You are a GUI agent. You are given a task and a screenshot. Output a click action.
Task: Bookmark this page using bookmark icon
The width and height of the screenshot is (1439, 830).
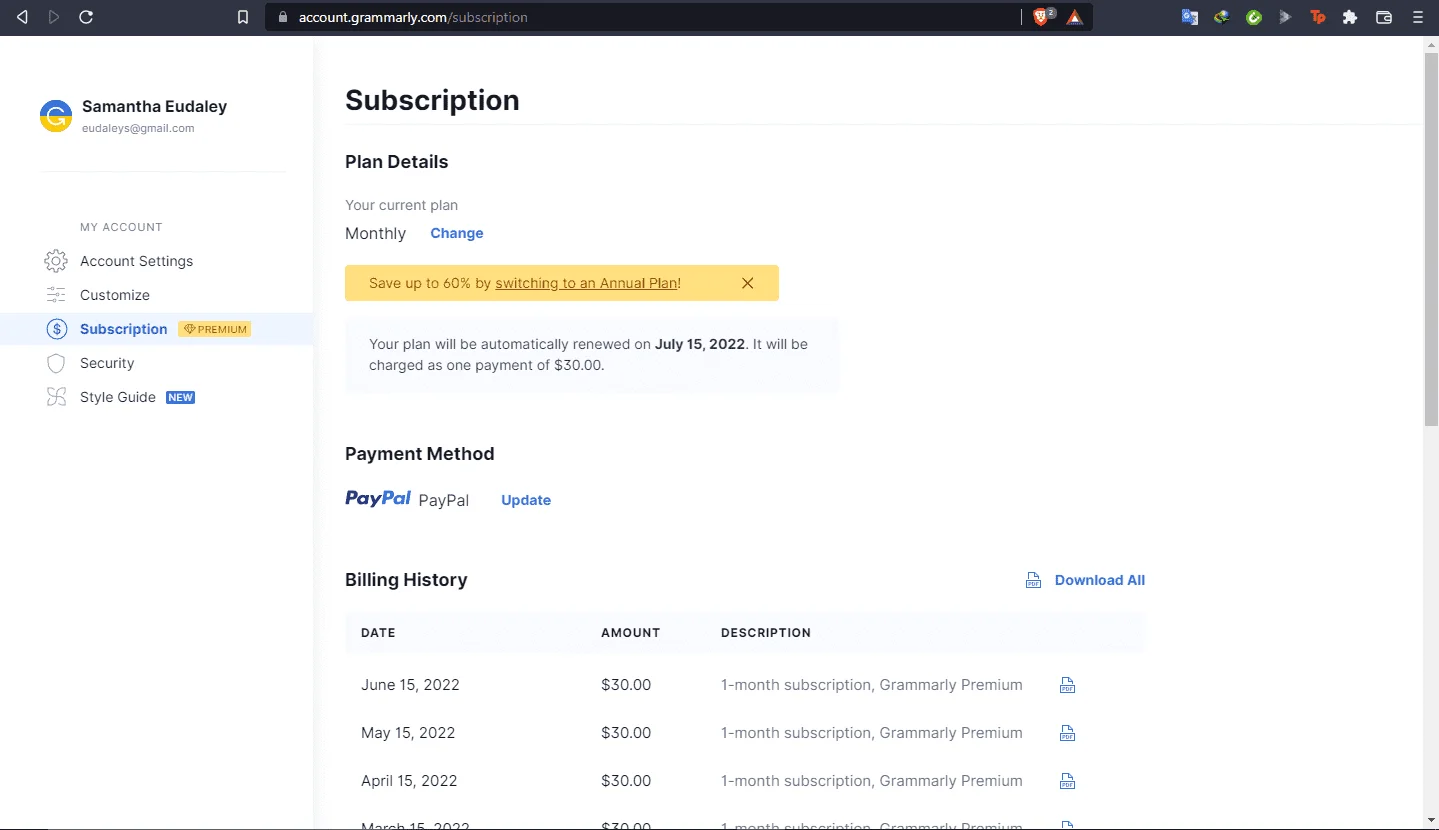click(242, 17)
